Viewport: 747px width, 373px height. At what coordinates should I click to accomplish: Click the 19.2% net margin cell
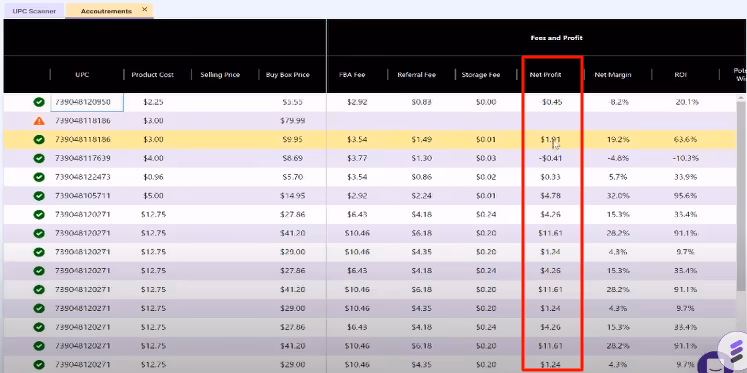618,140
